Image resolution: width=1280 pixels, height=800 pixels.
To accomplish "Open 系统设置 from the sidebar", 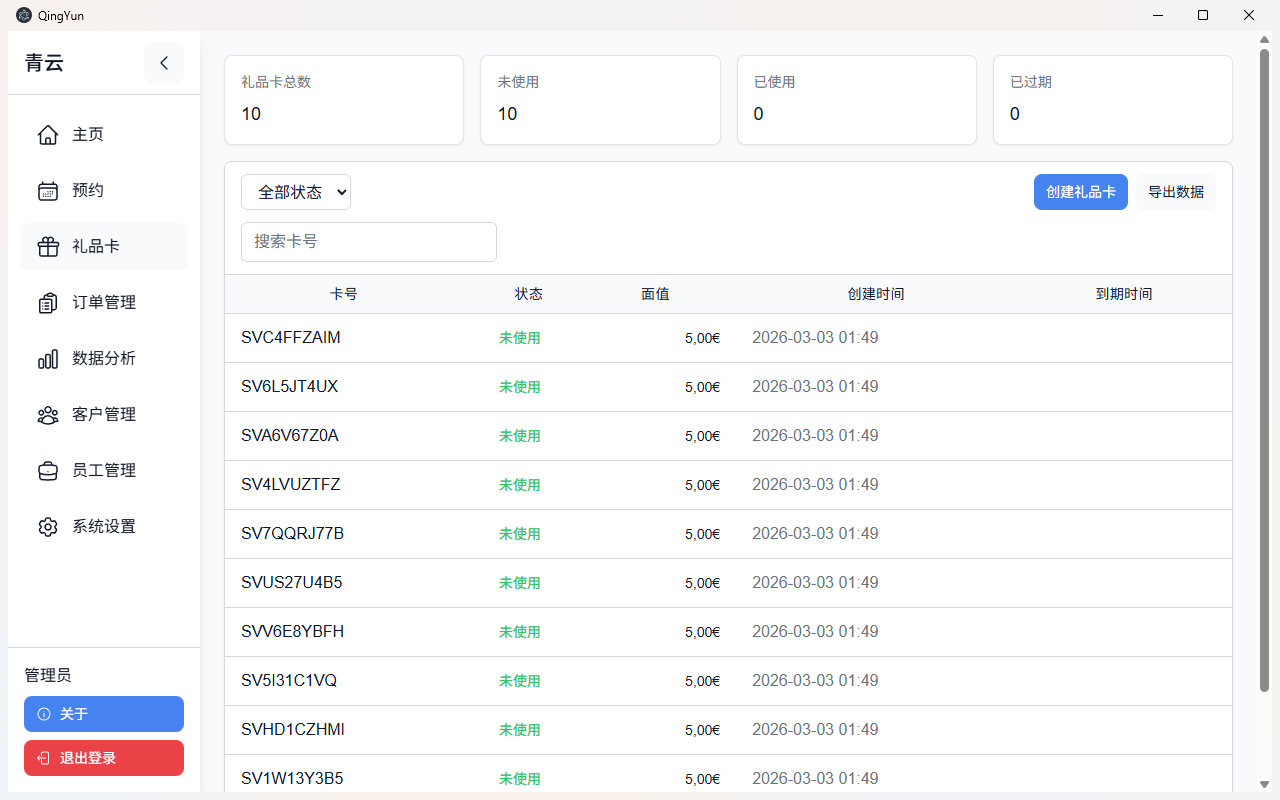I will (x=104, y=527).
